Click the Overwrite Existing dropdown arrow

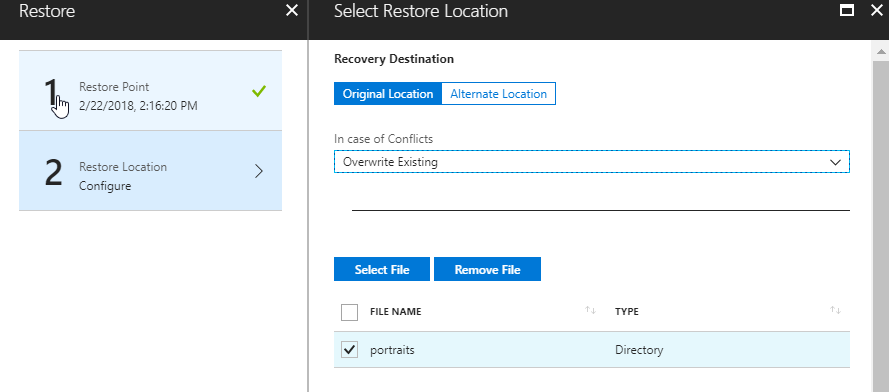835,162
